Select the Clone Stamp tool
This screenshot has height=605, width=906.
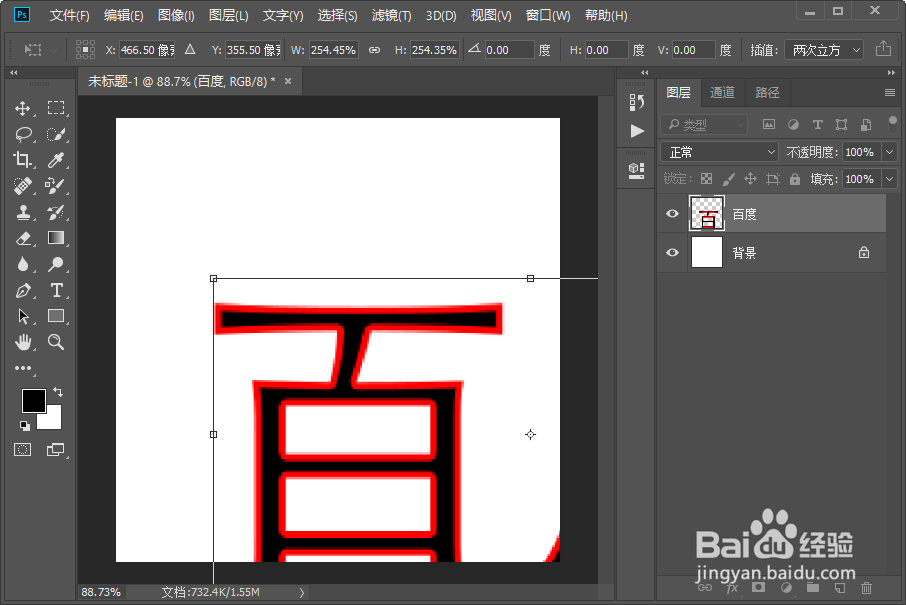coord(23,212)
